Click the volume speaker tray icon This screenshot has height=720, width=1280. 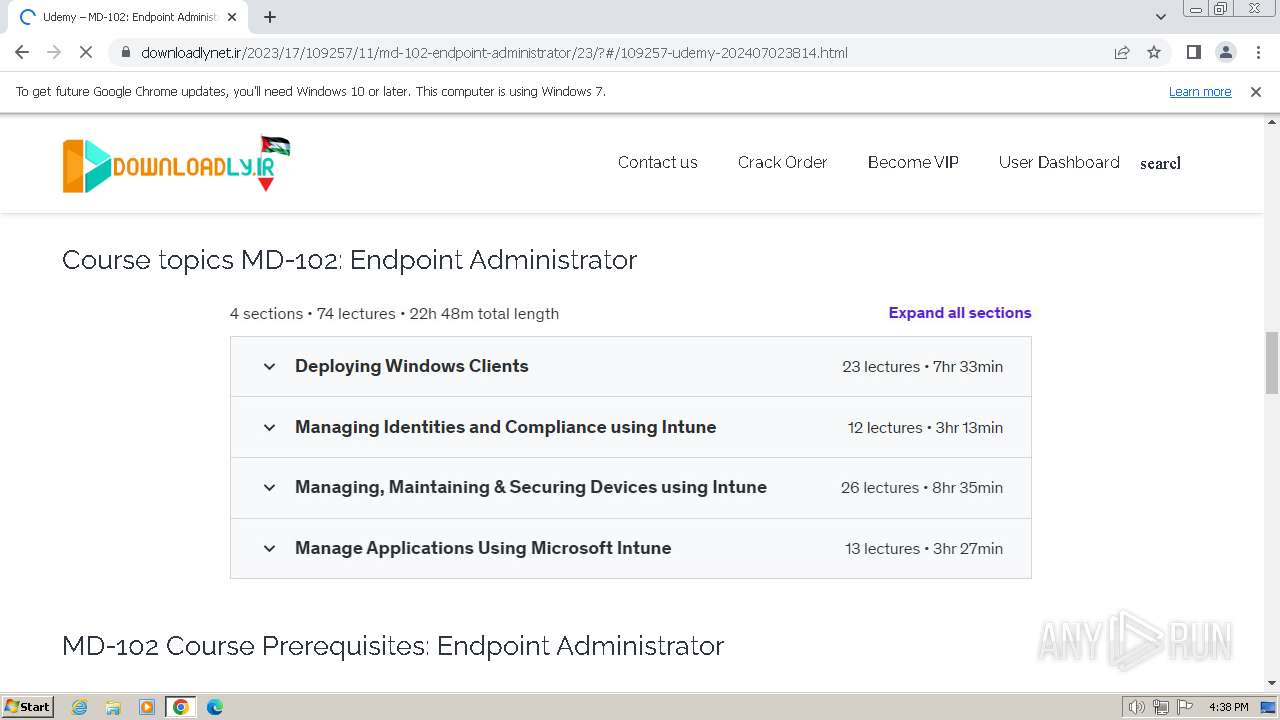point(1137,707)
